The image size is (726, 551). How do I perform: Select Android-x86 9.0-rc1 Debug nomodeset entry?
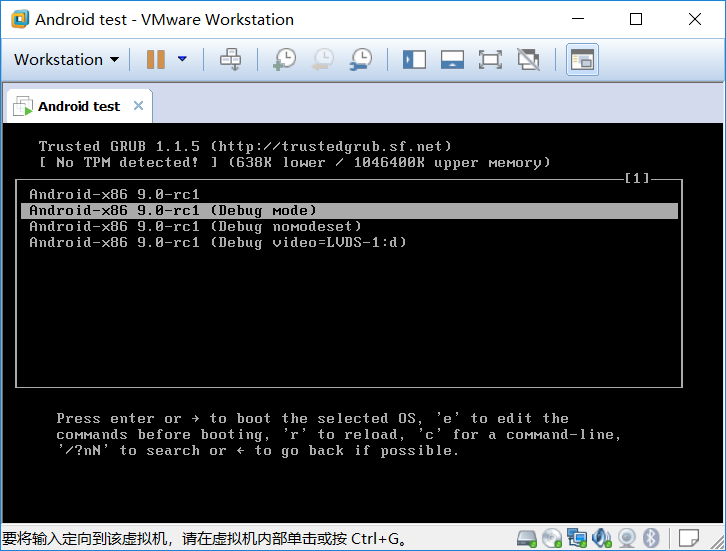(195, 226)
